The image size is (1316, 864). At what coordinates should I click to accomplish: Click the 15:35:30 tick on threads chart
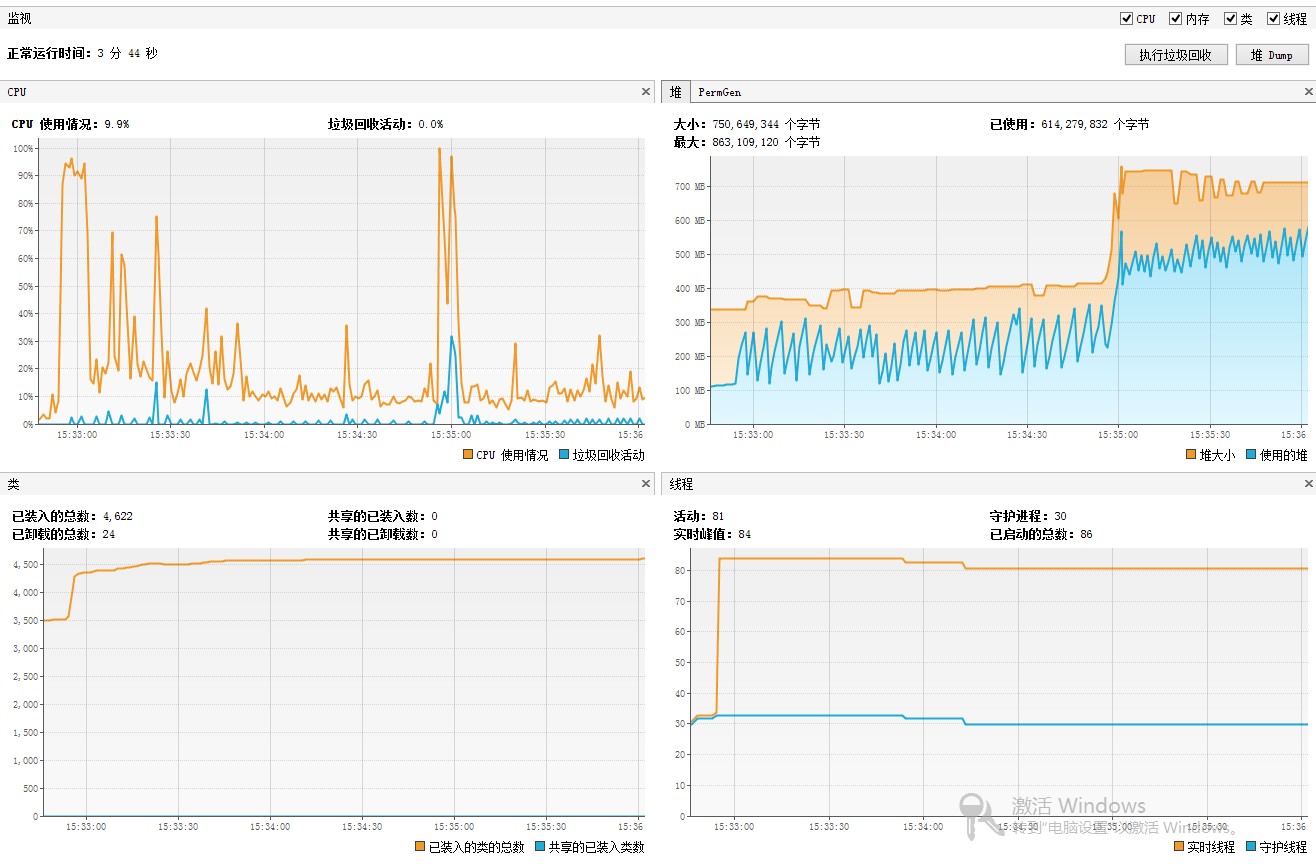1209,827
